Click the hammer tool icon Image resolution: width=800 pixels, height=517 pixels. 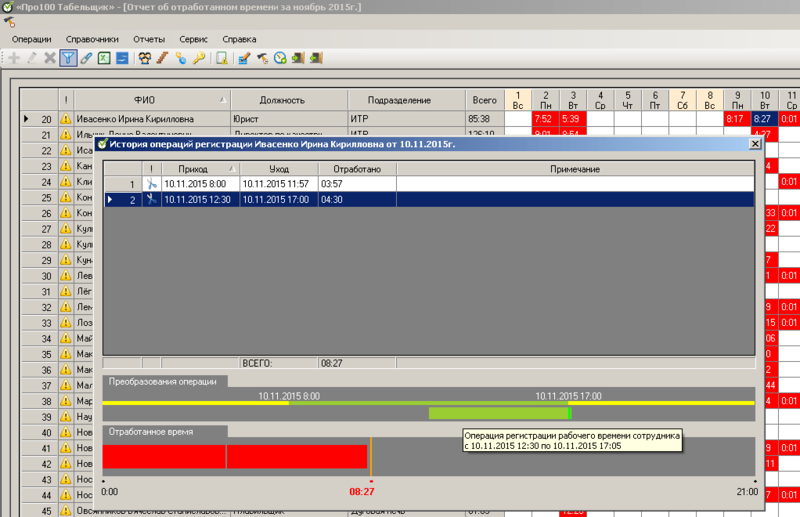[262, 58]
